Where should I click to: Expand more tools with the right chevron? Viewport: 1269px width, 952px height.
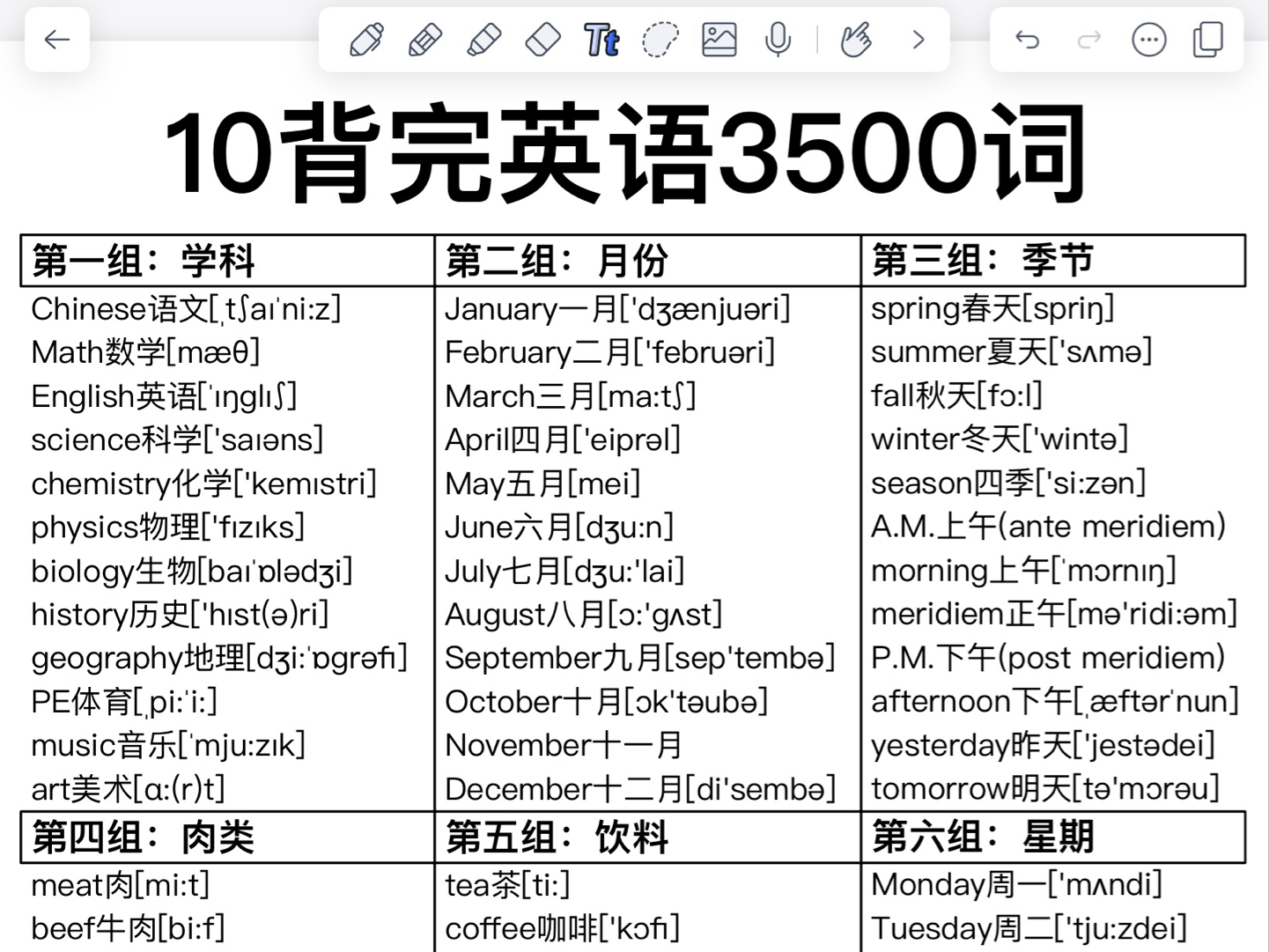tap(919, 40)
